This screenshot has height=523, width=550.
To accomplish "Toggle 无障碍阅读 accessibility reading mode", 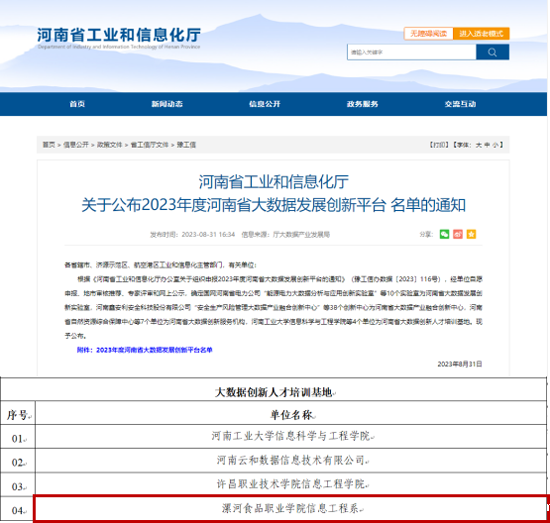I will coord(428,34).
